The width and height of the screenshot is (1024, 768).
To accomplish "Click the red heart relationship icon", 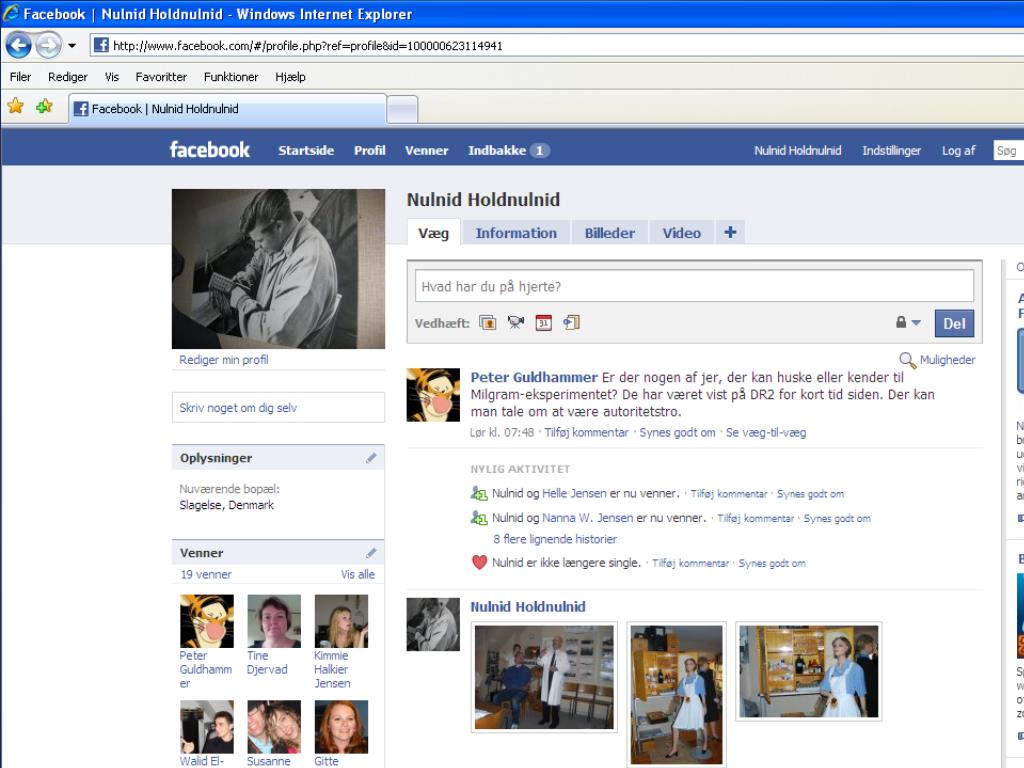I will (479, 562).
